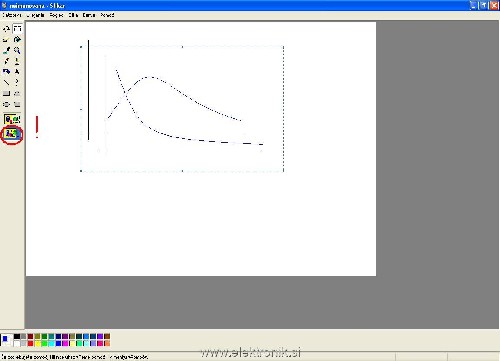Image resolution: width=500 pixels, height=361 pixels.
Task: Select the Magnifier tool
Action: pos(17,50)
